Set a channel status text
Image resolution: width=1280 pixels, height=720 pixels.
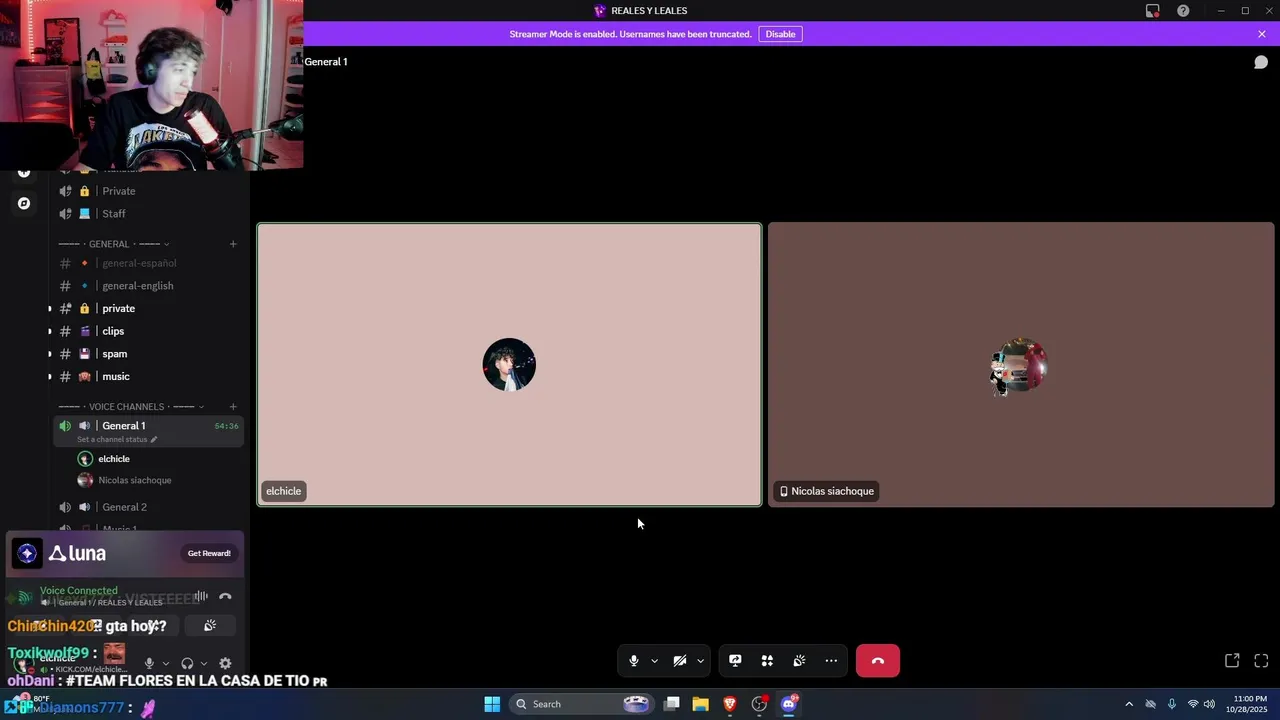117,440
